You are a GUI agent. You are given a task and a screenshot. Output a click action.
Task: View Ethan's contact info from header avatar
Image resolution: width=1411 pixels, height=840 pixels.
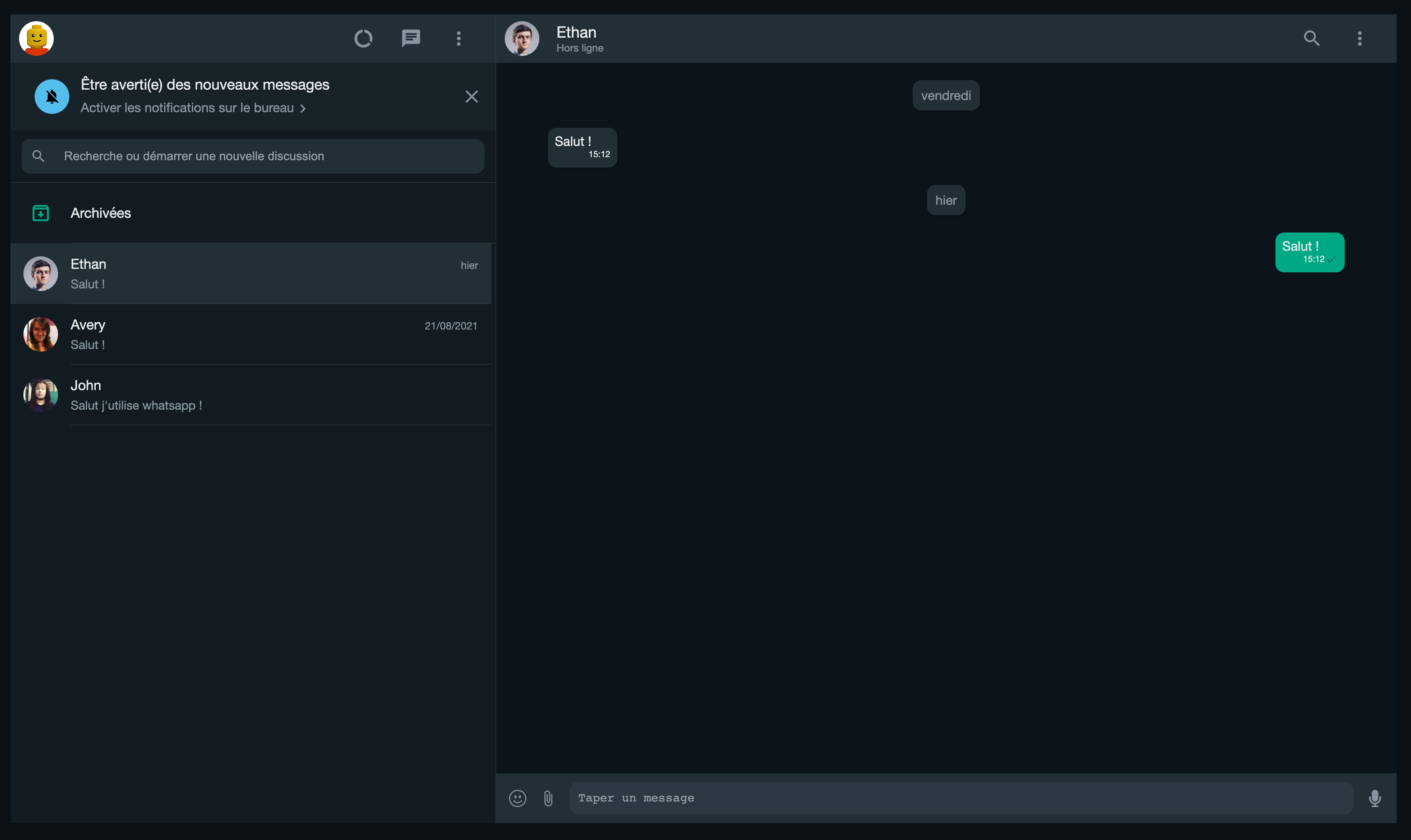click(522, 39)
